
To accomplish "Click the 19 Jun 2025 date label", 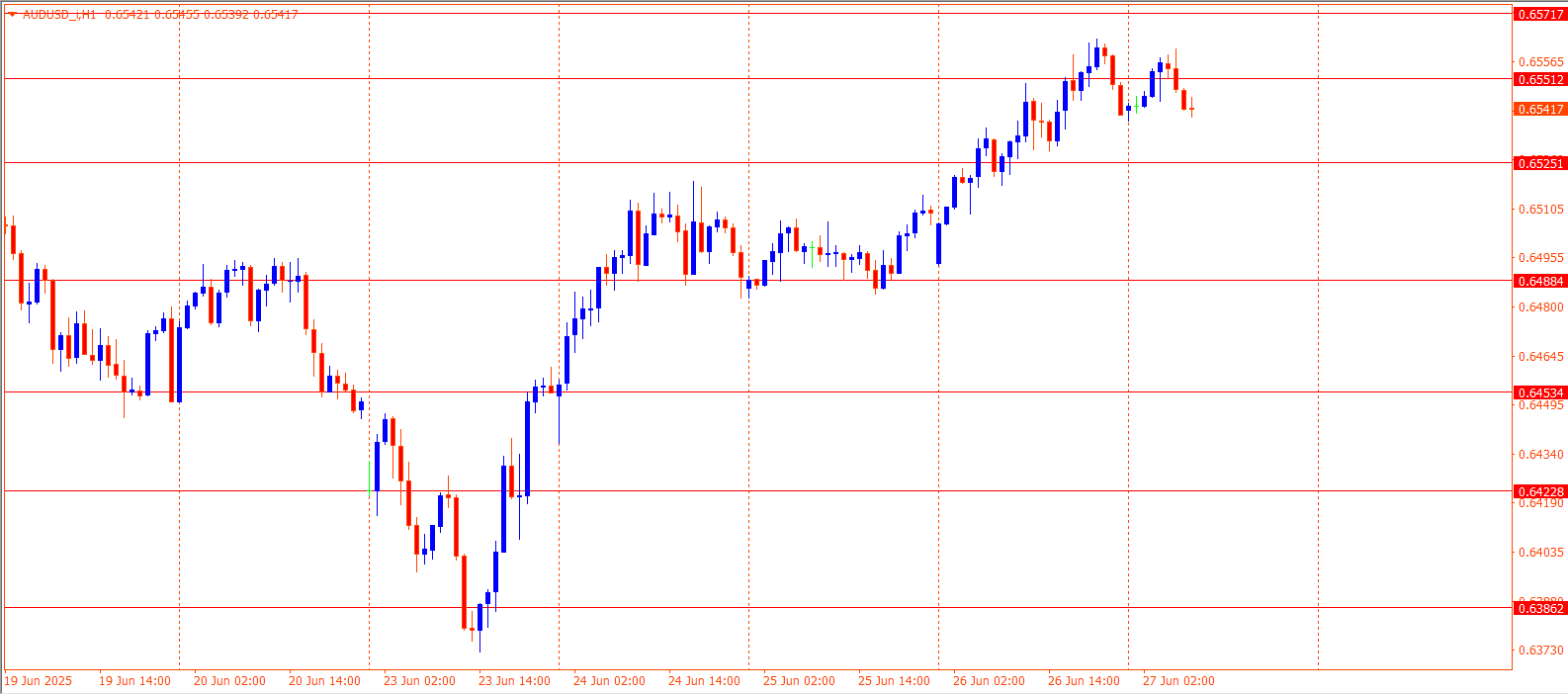I will [x=39, y=680].
